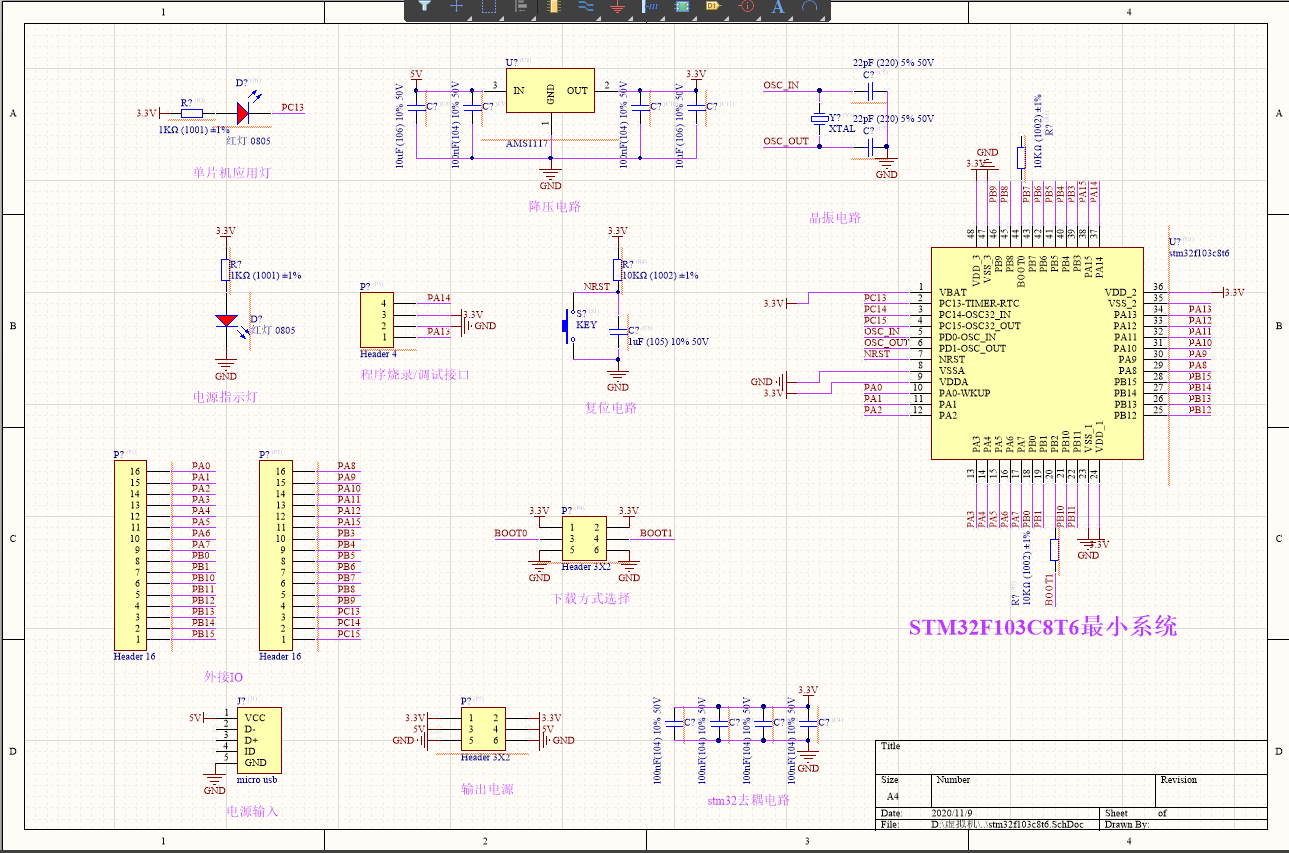The image size is (1289, 853).
Task: Open the selection Filter tool
Action: point(424,7)
